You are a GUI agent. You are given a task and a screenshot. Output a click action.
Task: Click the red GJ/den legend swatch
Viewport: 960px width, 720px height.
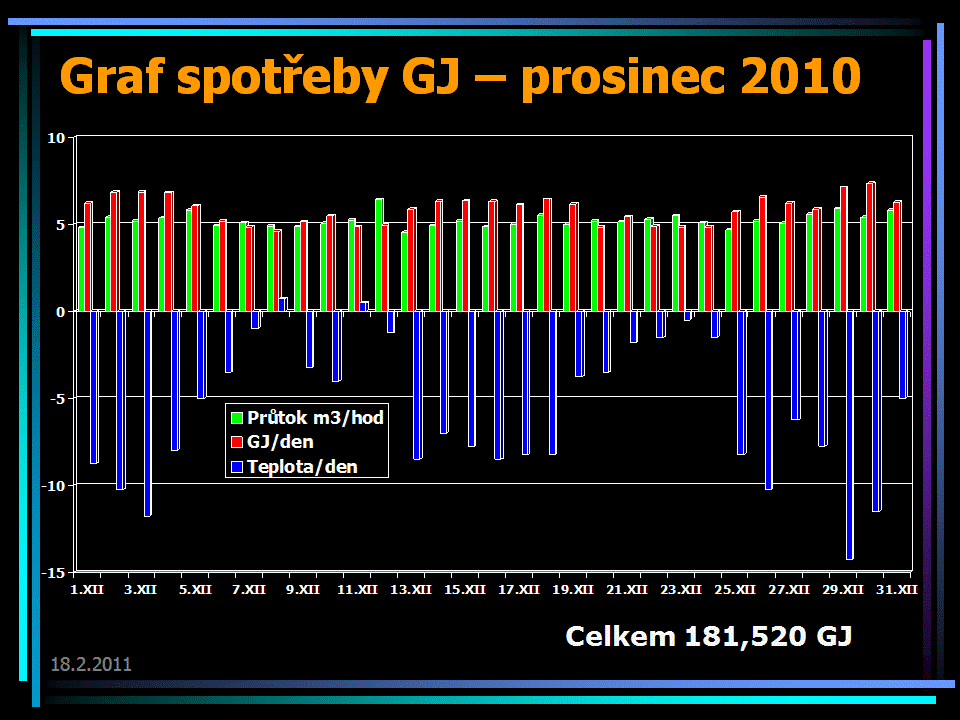coord(237,442)
